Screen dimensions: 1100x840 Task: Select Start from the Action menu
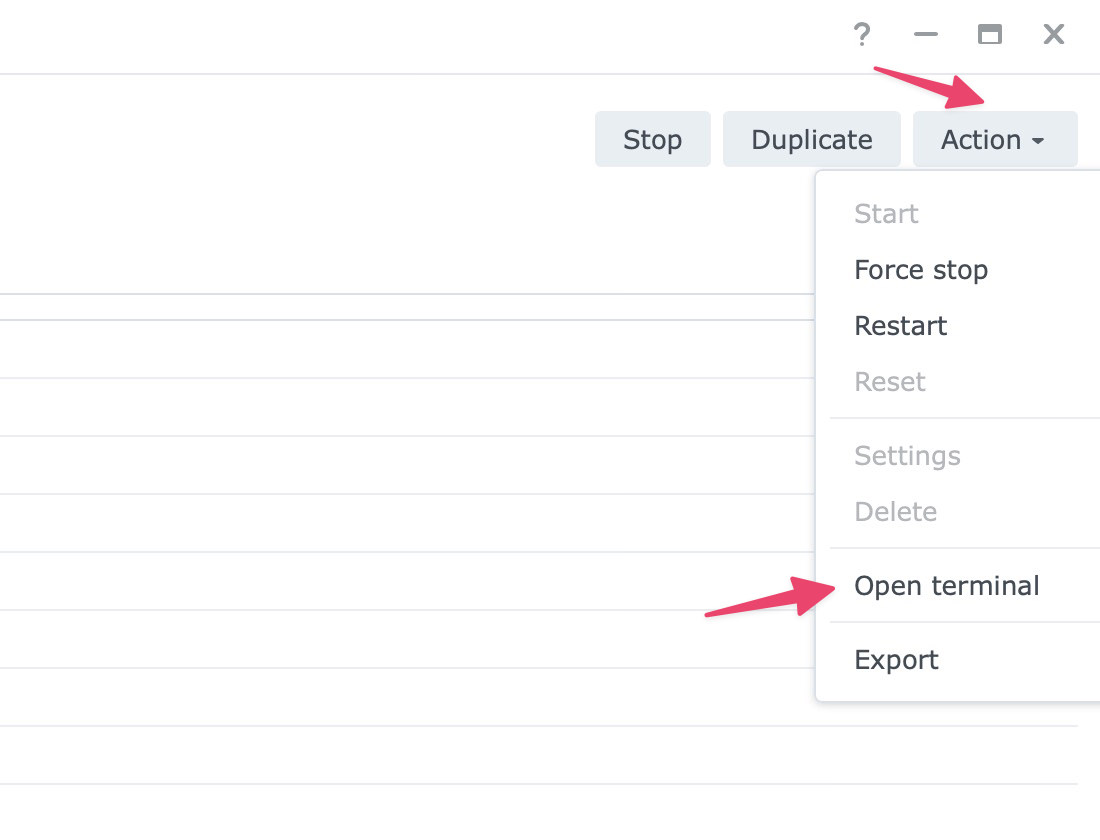(886, 214)
